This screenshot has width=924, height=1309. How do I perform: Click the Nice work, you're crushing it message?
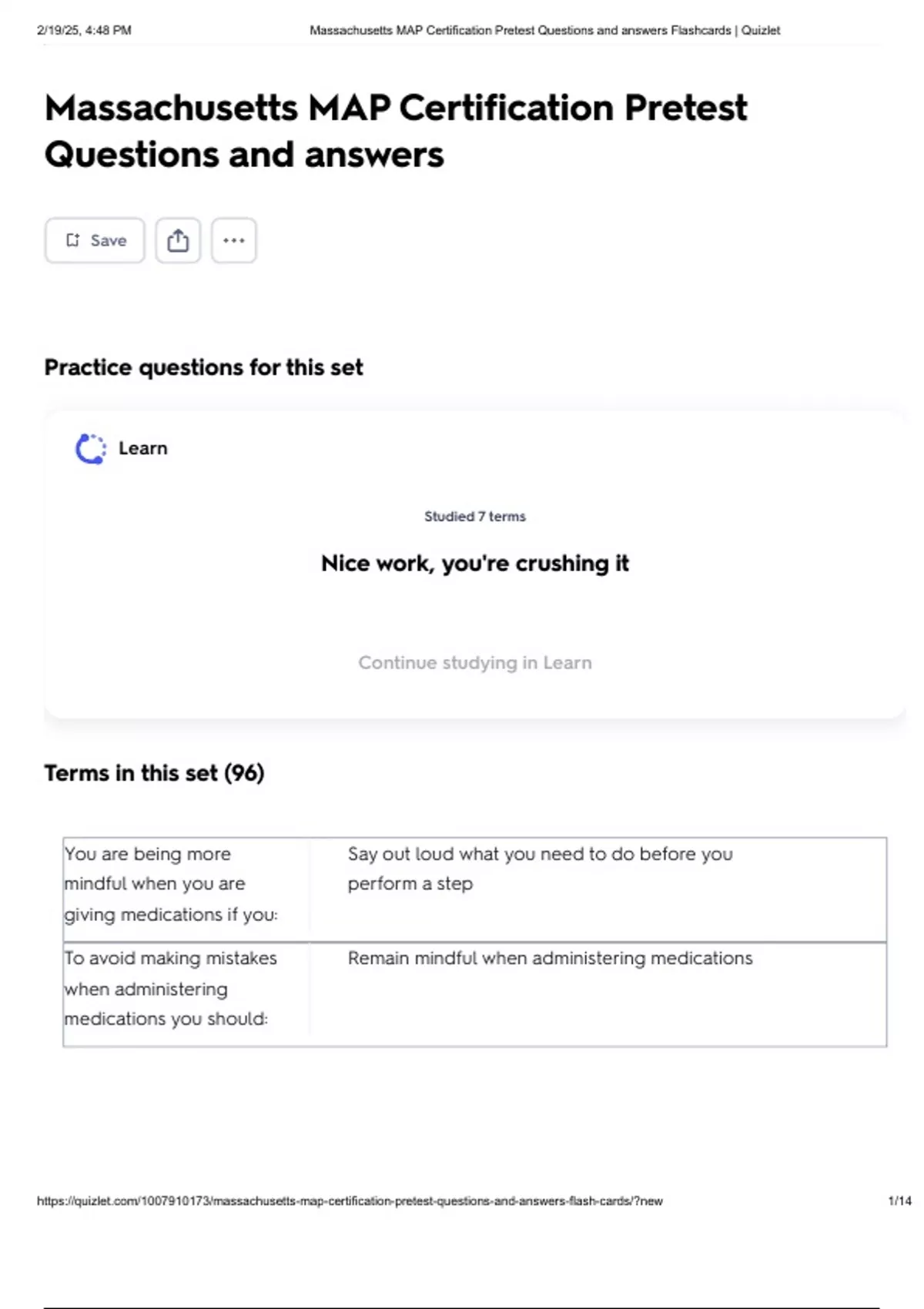pyautogui.click(x=475, y=563)
